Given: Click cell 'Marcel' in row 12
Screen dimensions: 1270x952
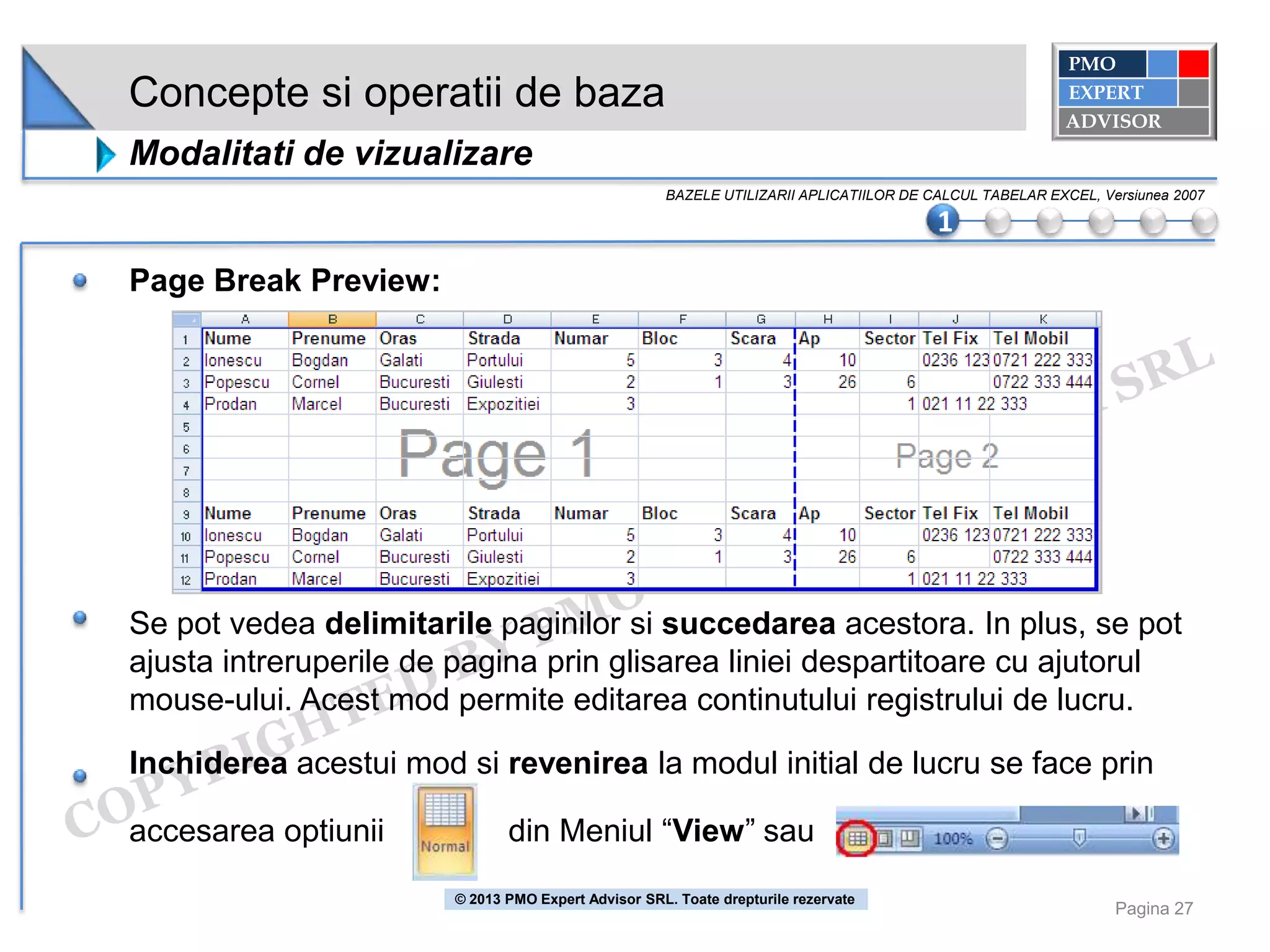Looking at the screenshot, I should [x=333, y=579].
